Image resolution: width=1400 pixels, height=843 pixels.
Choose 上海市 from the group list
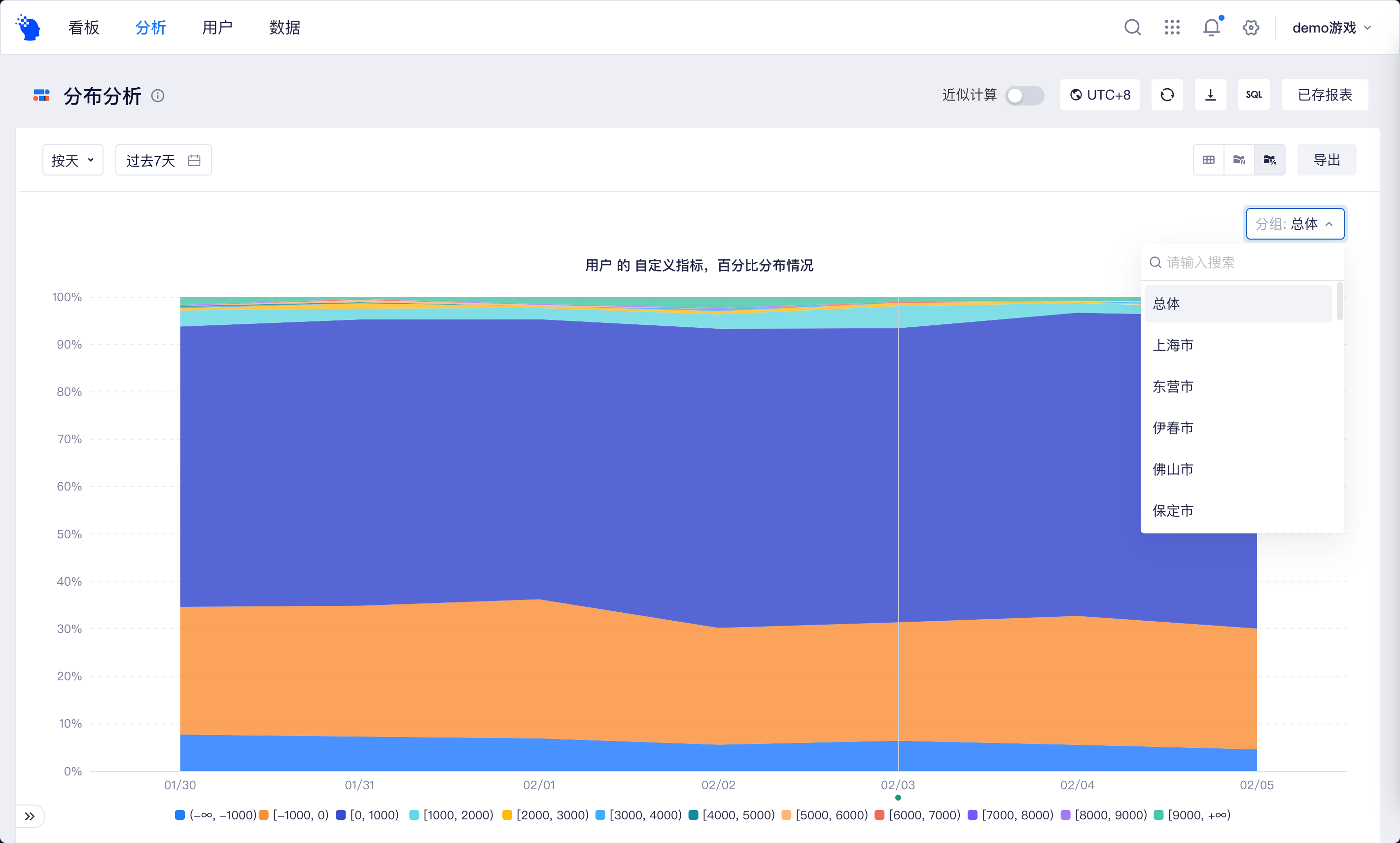point(1173,346)
